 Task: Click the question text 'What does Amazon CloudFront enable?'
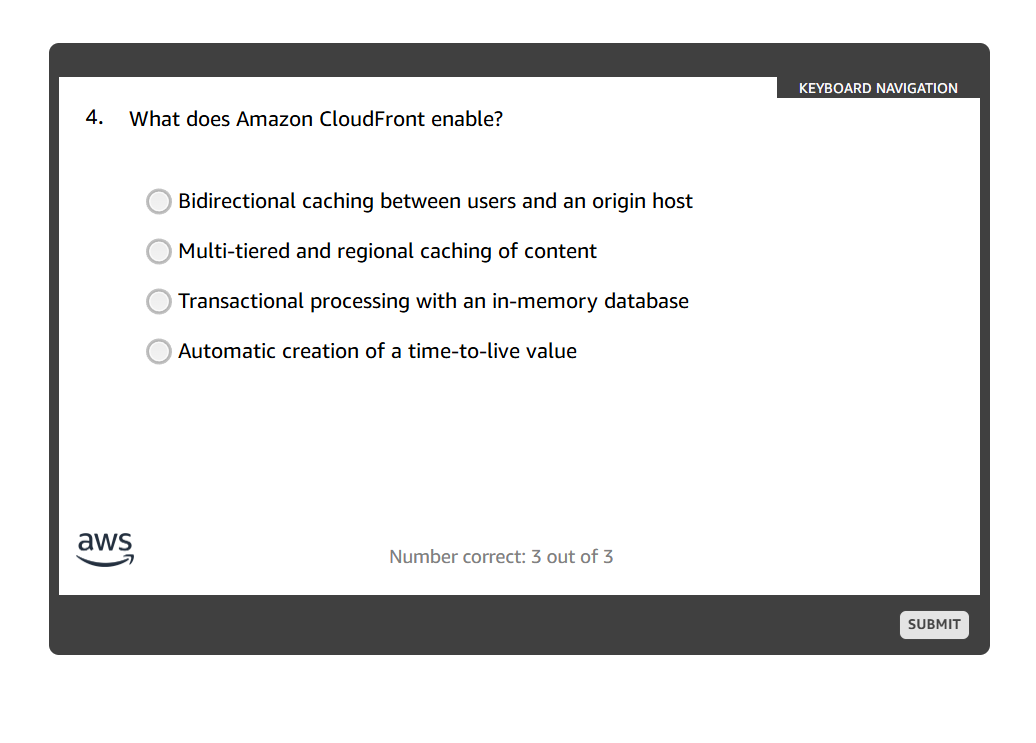[316, 119]
